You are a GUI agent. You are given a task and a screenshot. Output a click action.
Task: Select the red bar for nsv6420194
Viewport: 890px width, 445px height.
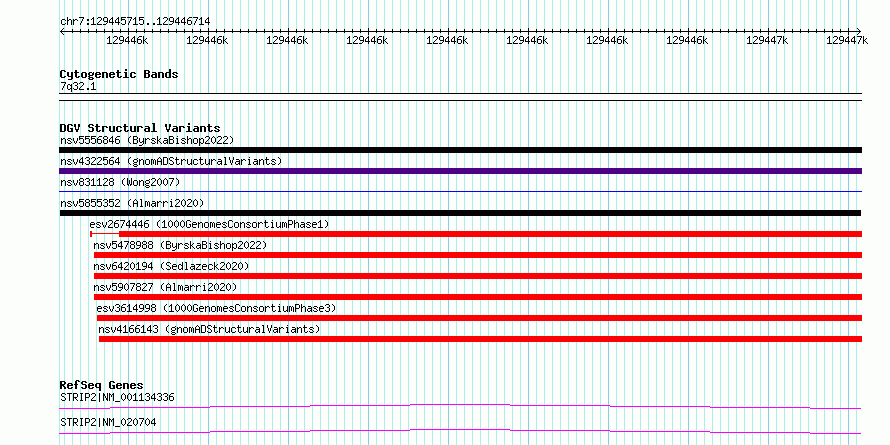(478, 276)
